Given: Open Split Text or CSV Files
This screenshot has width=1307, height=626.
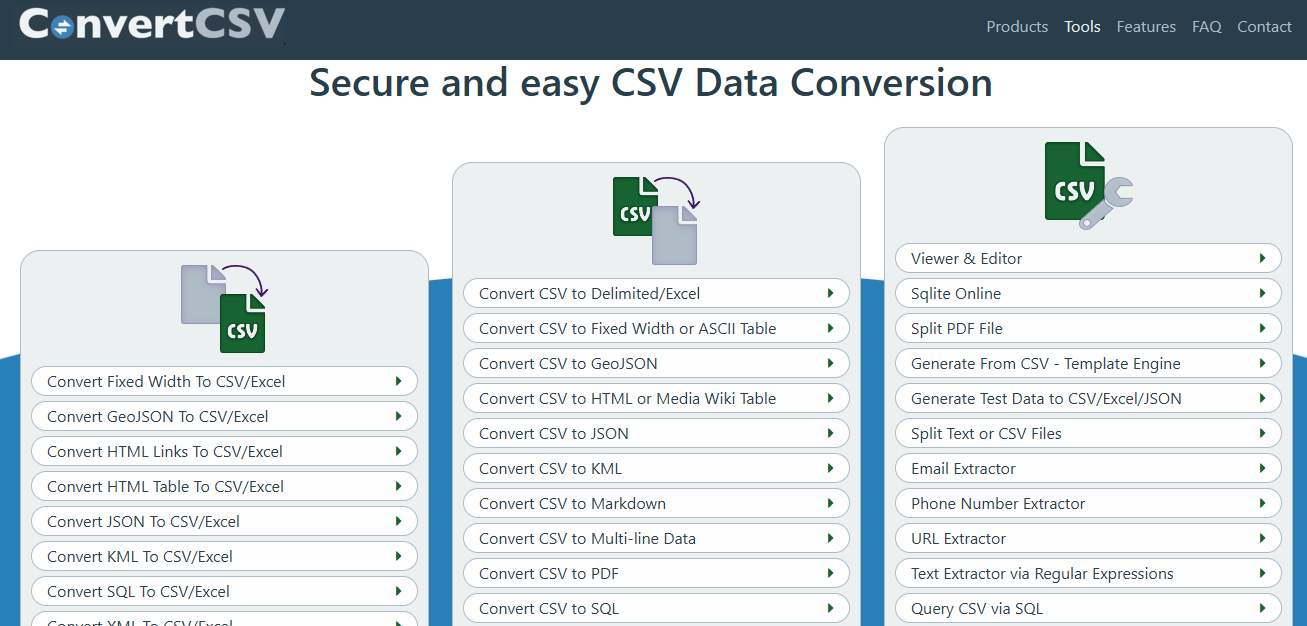Looking at the screenshot, I should click(x=1088, y=433).
